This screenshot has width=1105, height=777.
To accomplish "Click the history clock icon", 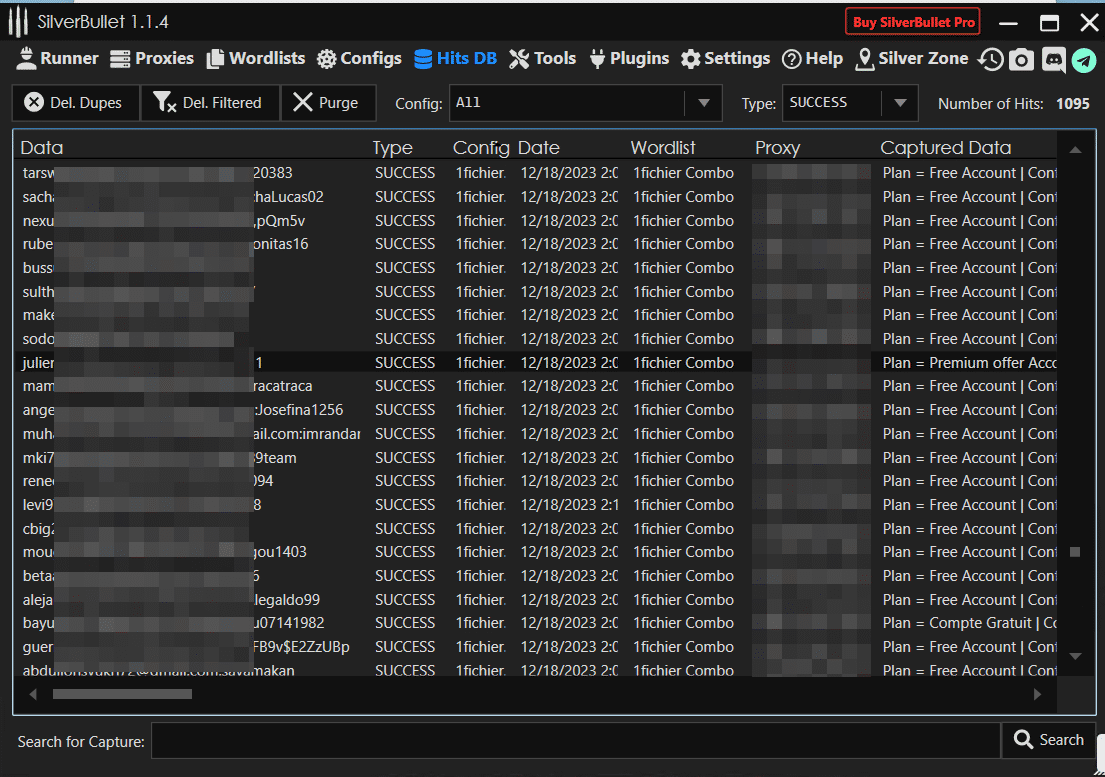I will (x=990, y=60).
